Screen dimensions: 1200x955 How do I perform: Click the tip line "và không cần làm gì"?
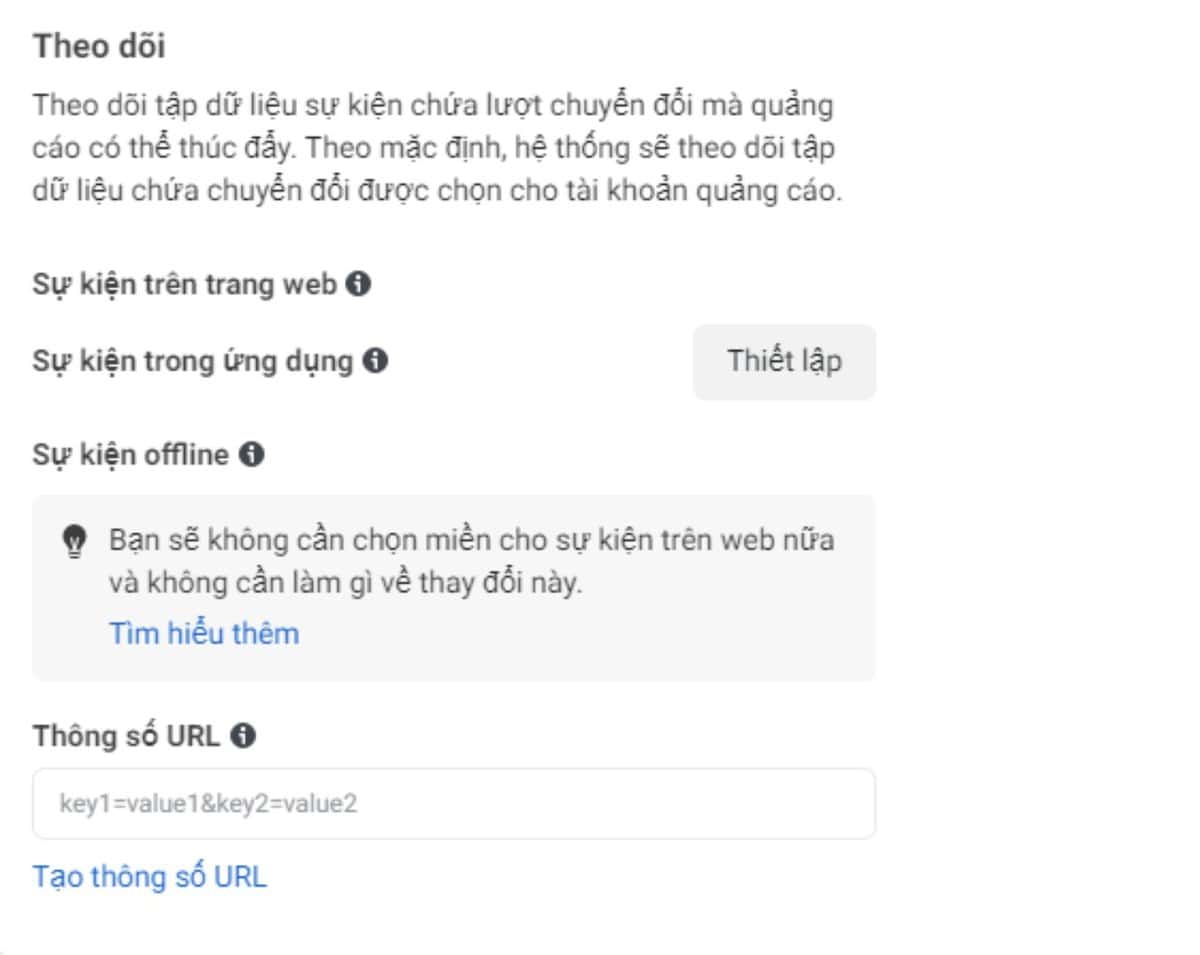[344, 584]
